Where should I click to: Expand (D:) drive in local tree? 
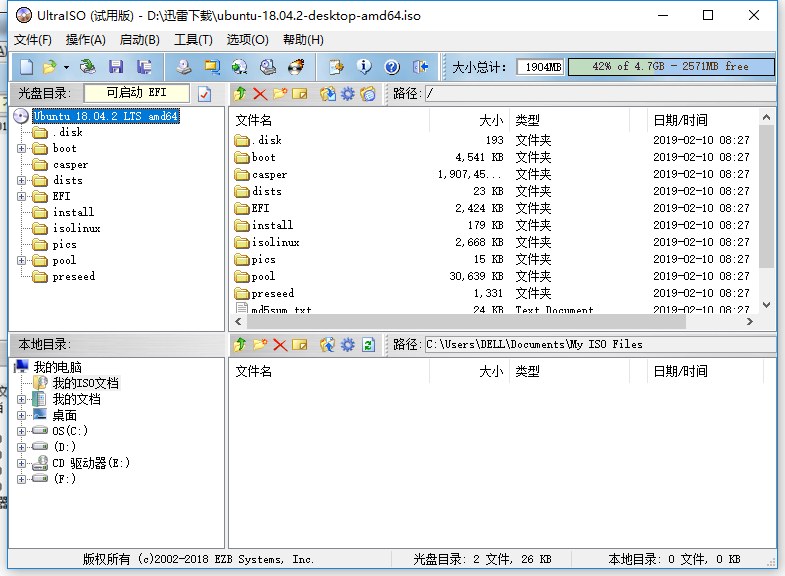(22, 447)
